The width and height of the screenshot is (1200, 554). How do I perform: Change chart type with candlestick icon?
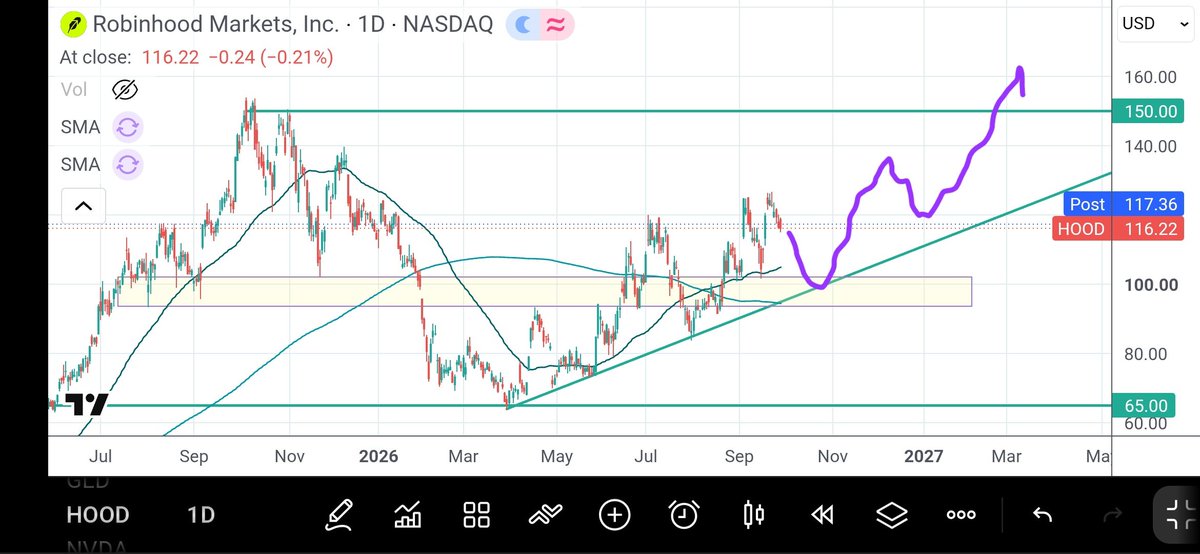753,515
